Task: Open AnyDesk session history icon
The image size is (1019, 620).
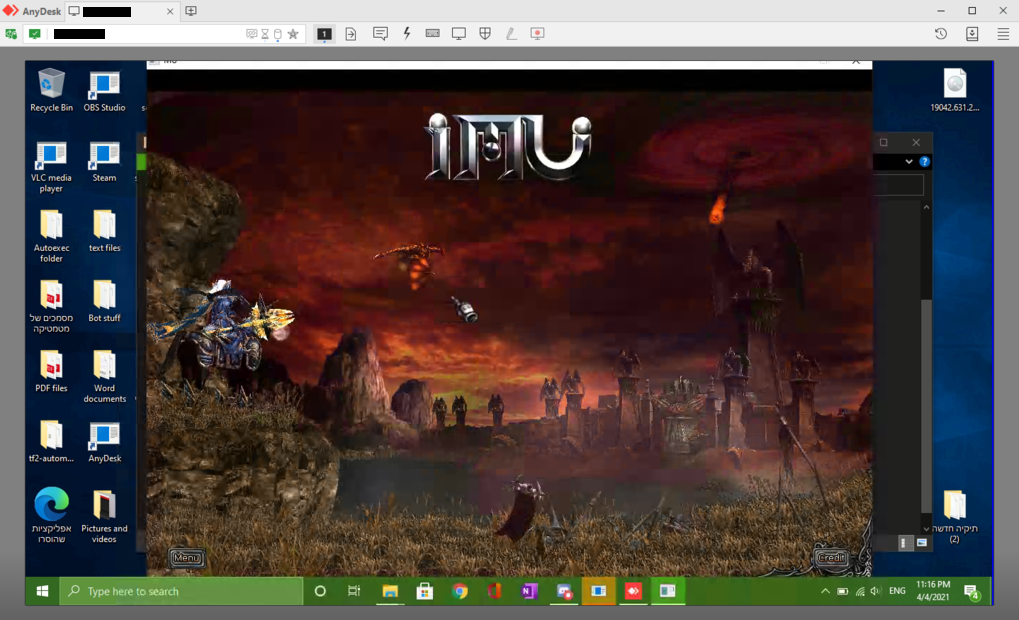Action: pos(941,34)
